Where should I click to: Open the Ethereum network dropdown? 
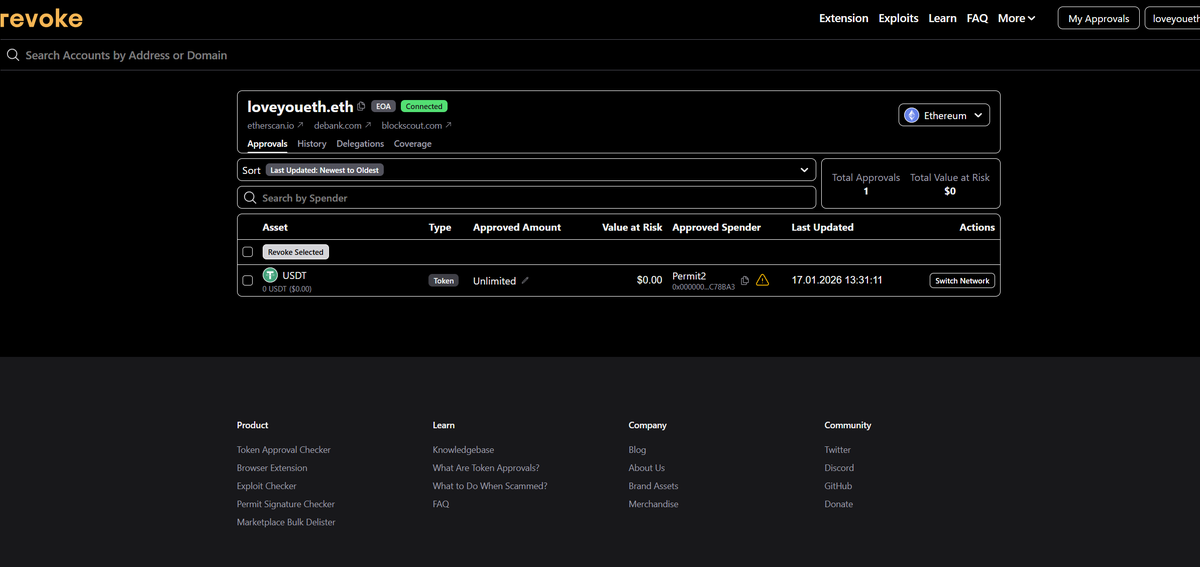point(944,116)
